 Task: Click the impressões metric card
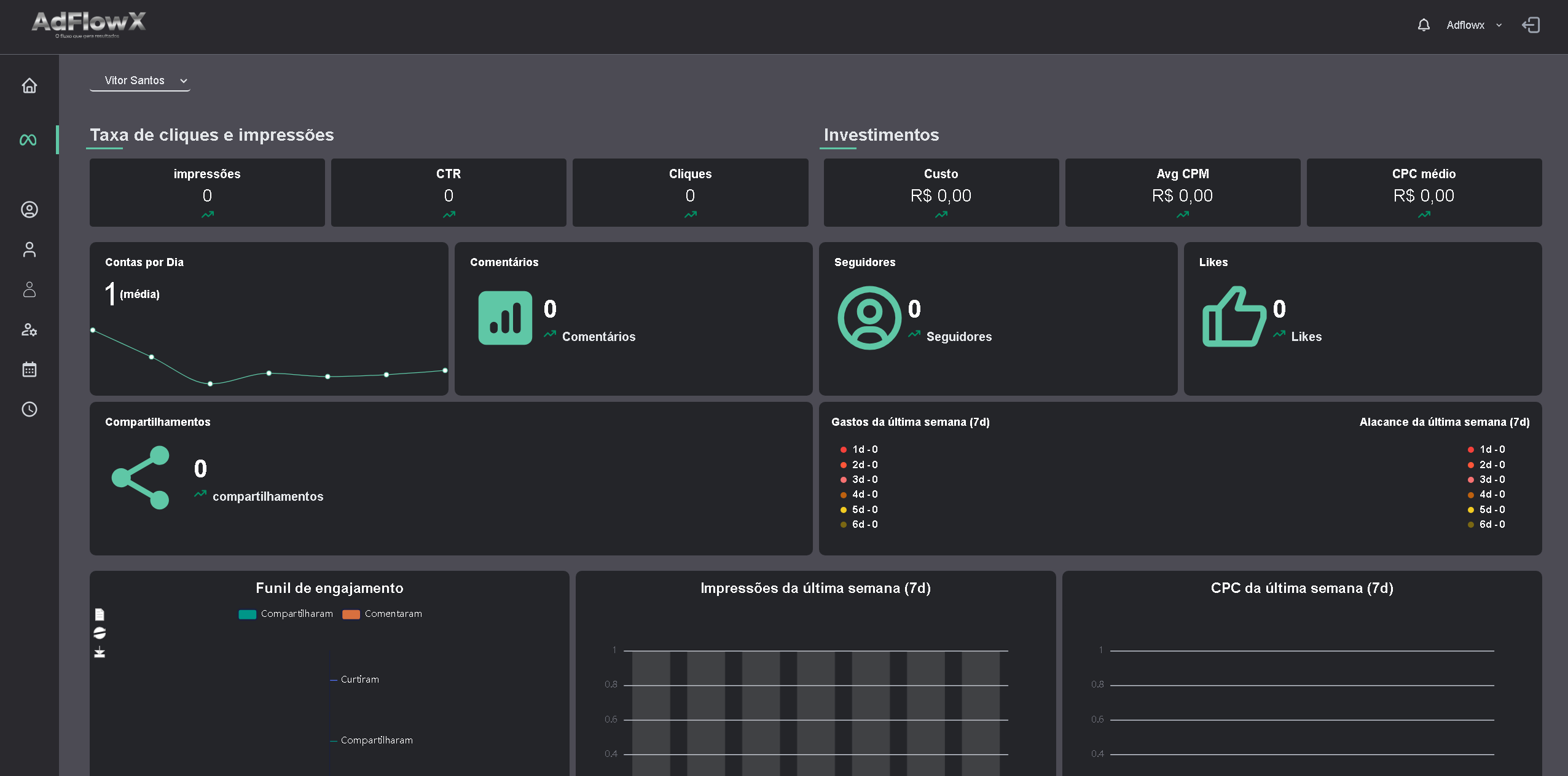tap(207, 192)
